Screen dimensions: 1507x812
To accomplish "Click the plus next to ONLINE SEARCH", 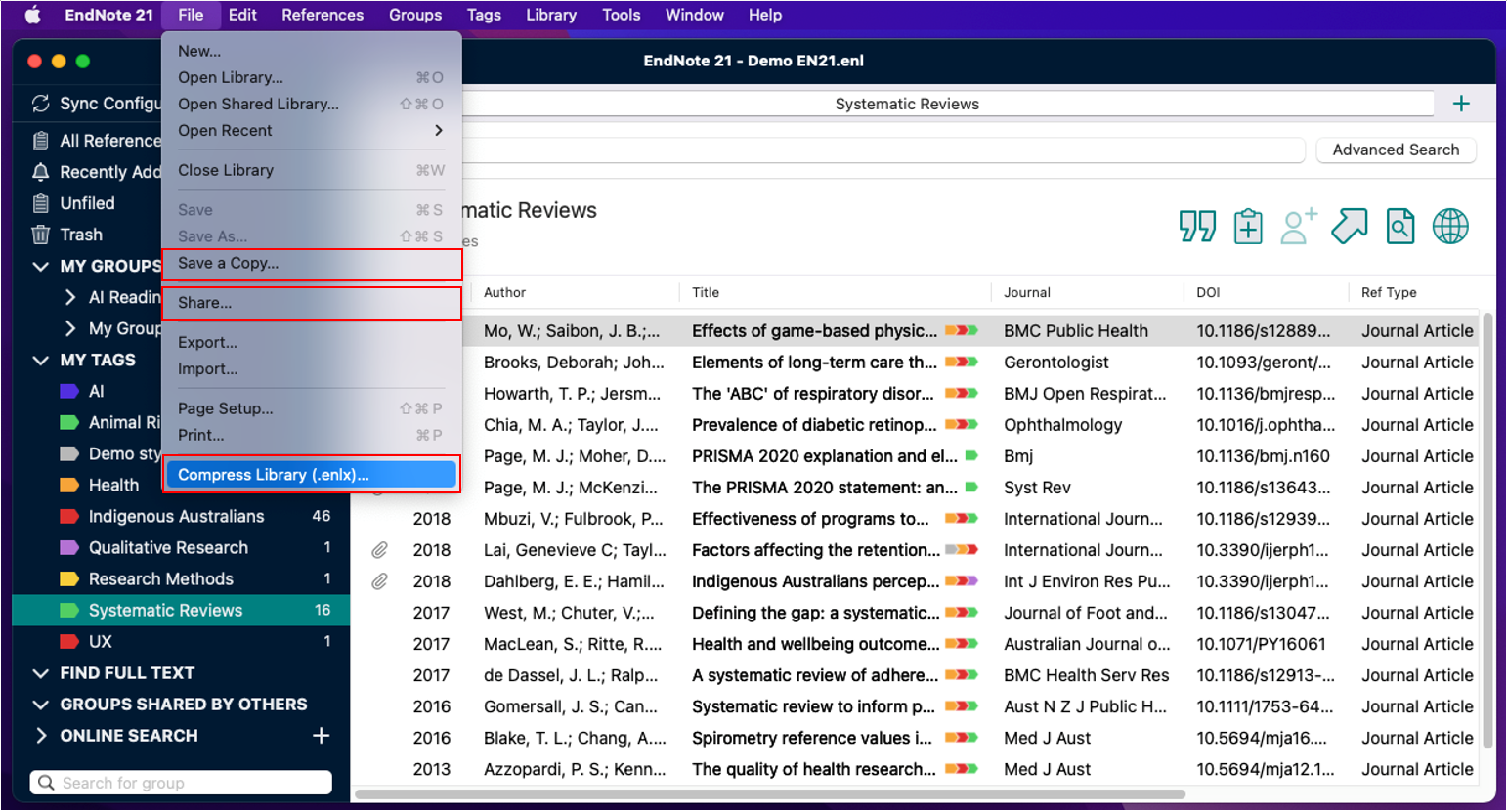I will coord(321,736).
